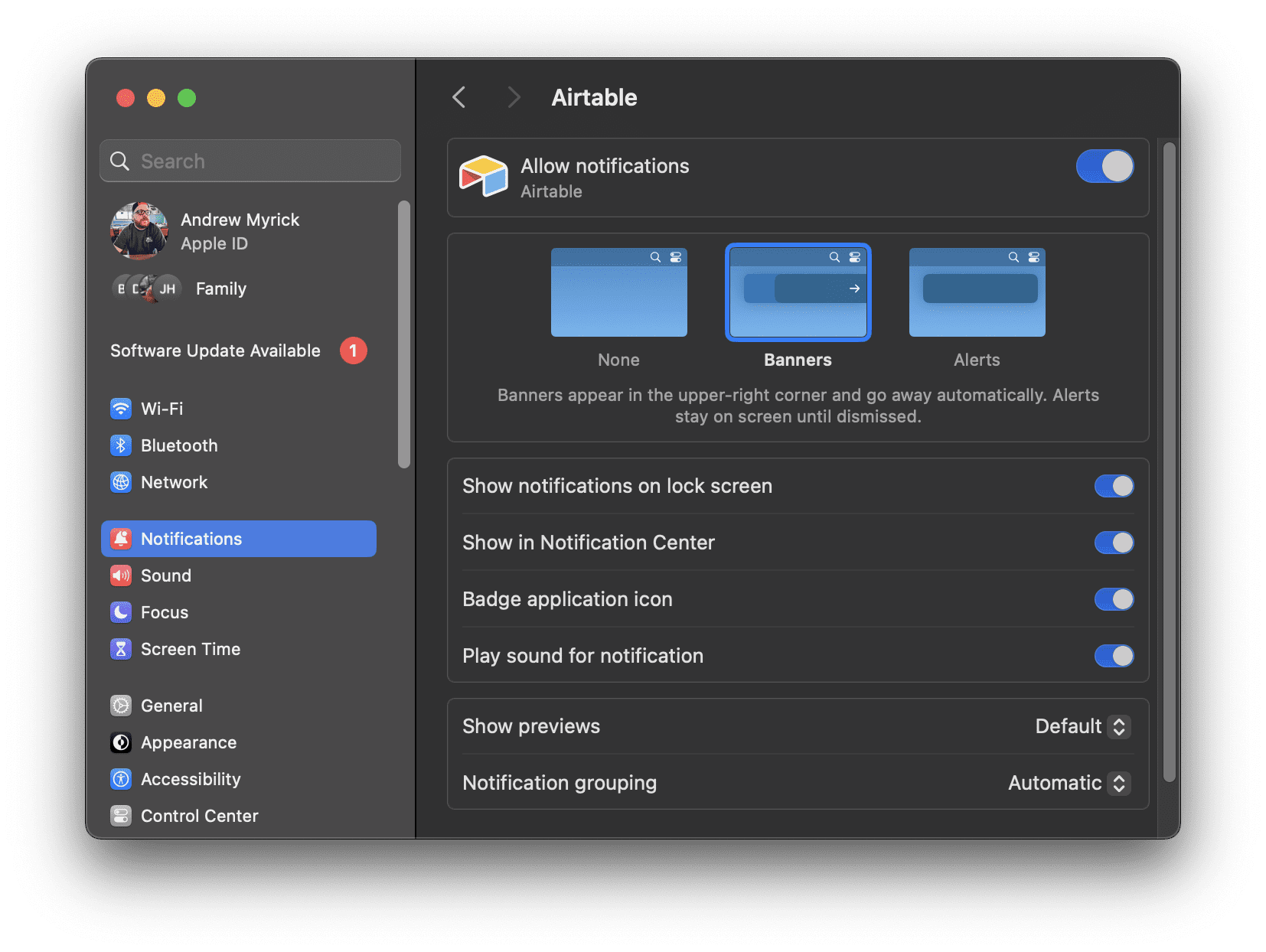Click the red close window button

click(x=126, y=98)
